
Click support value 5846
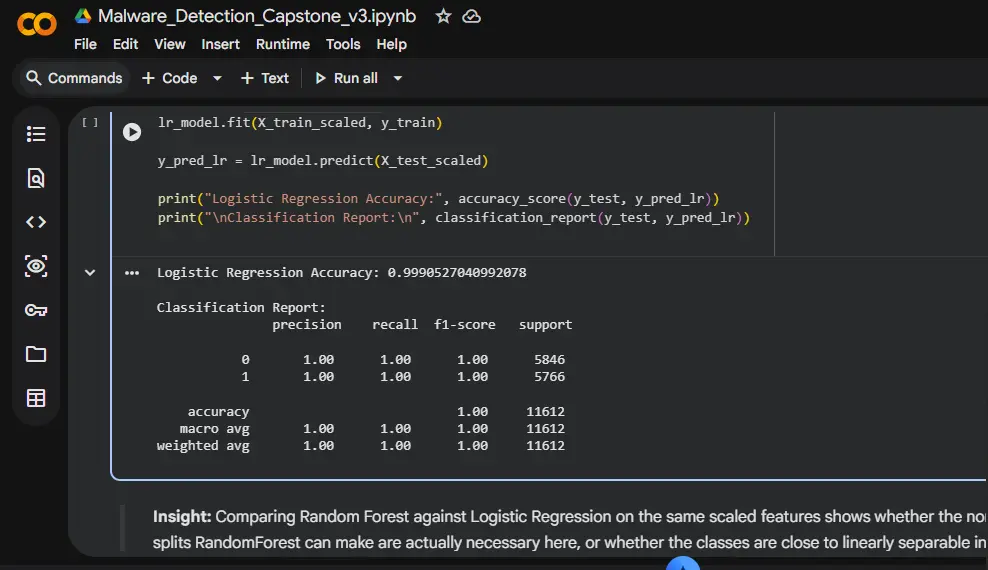pos(549,360)
